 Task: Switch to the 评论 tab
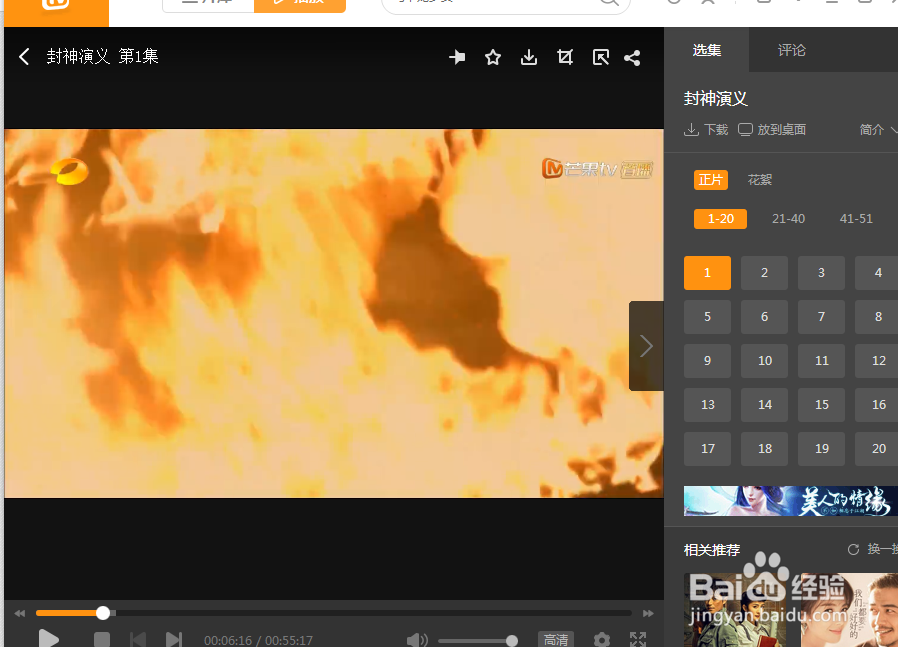coord(791,50)
